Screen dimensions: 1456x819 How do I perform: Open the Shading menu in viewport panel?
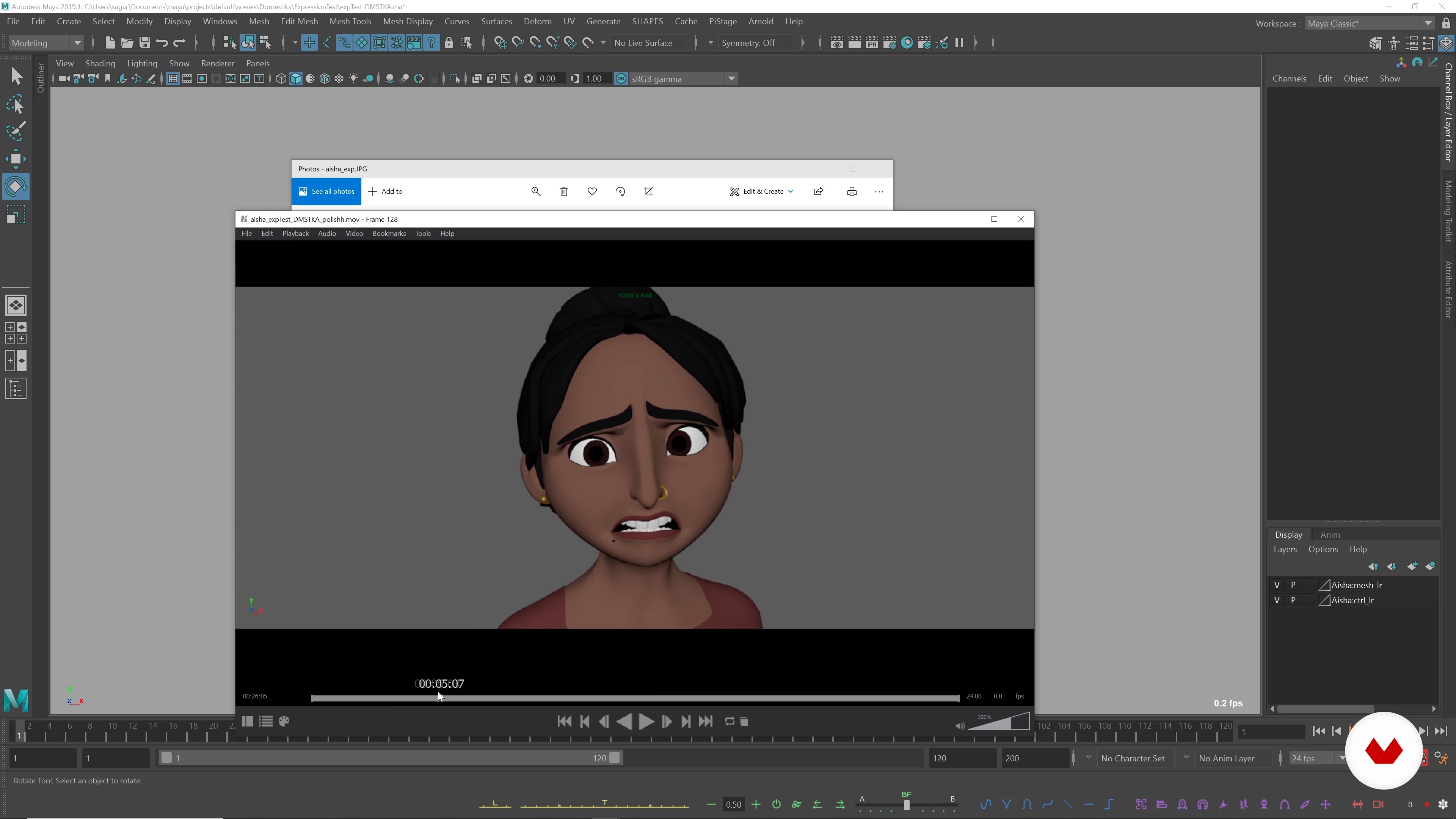[100, 63]
